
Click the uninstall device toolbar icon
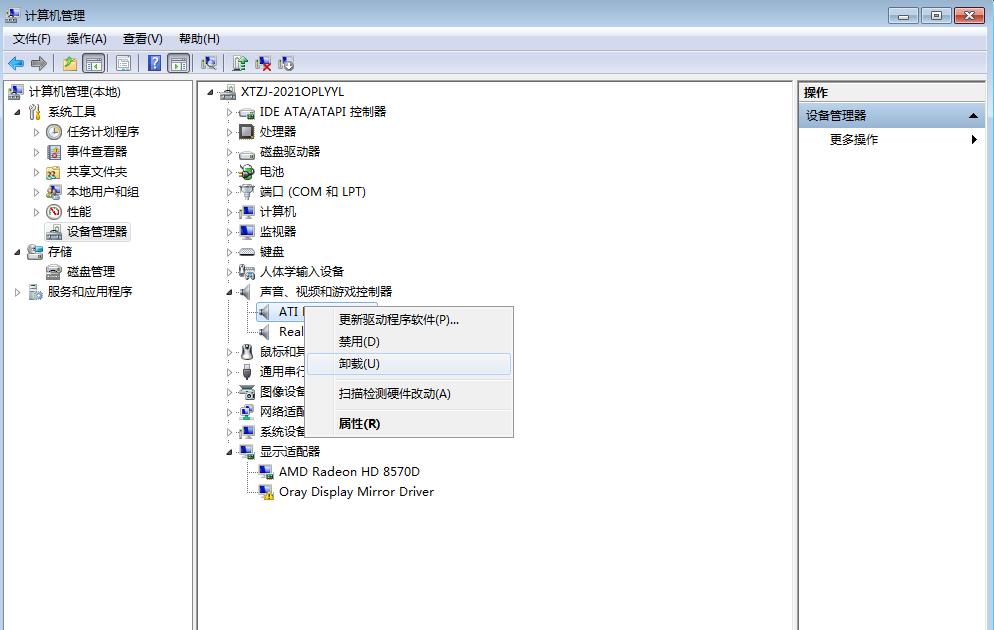(263, 62)
